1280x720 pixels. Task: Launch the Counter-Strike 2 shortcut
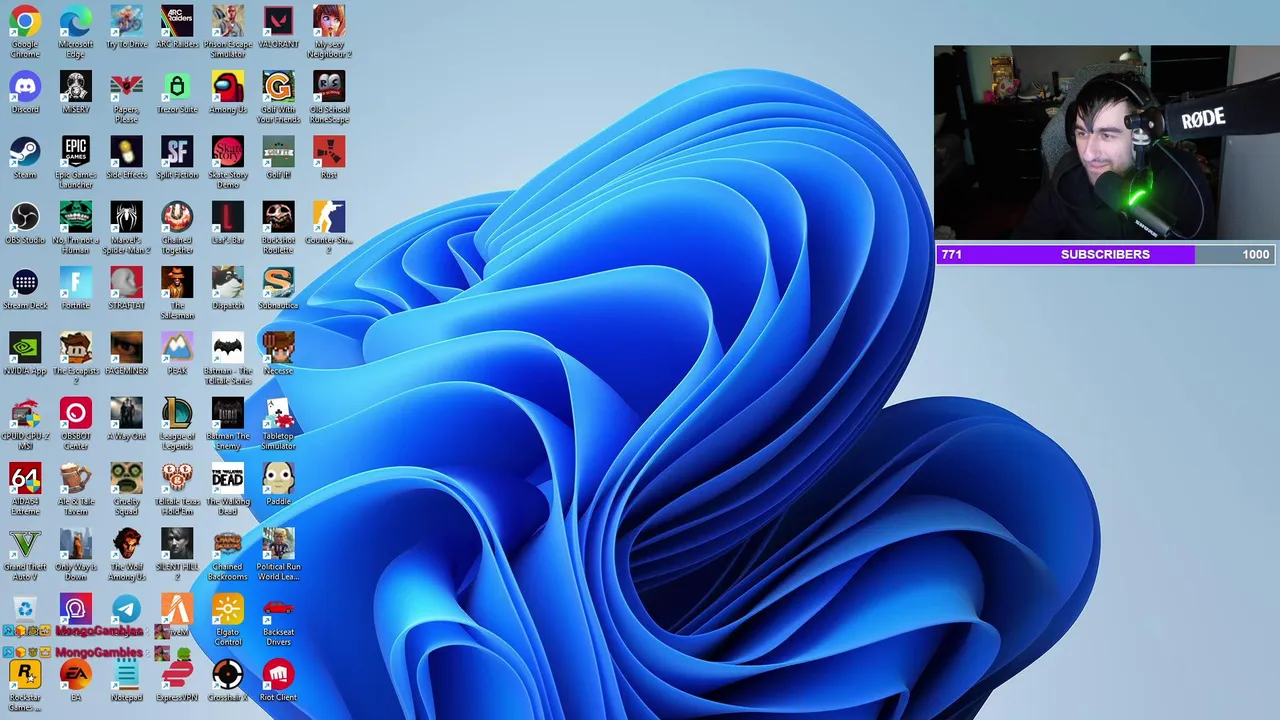point(329,217)
